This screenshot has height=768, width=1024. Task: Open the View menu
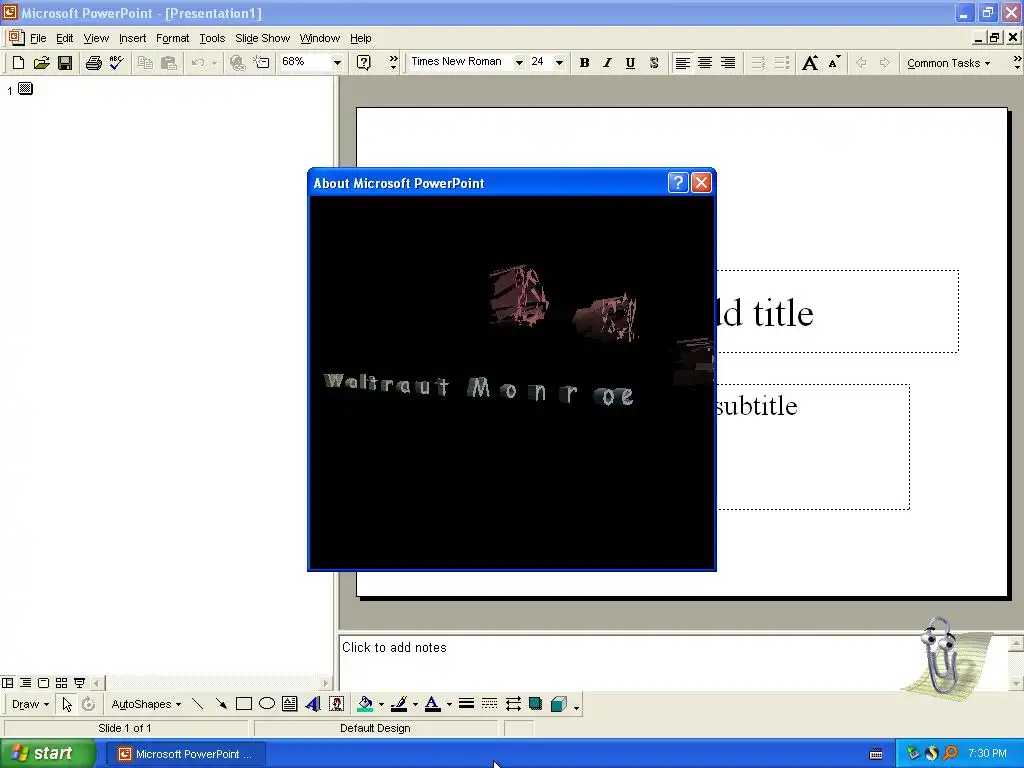(x=96, y=39)
